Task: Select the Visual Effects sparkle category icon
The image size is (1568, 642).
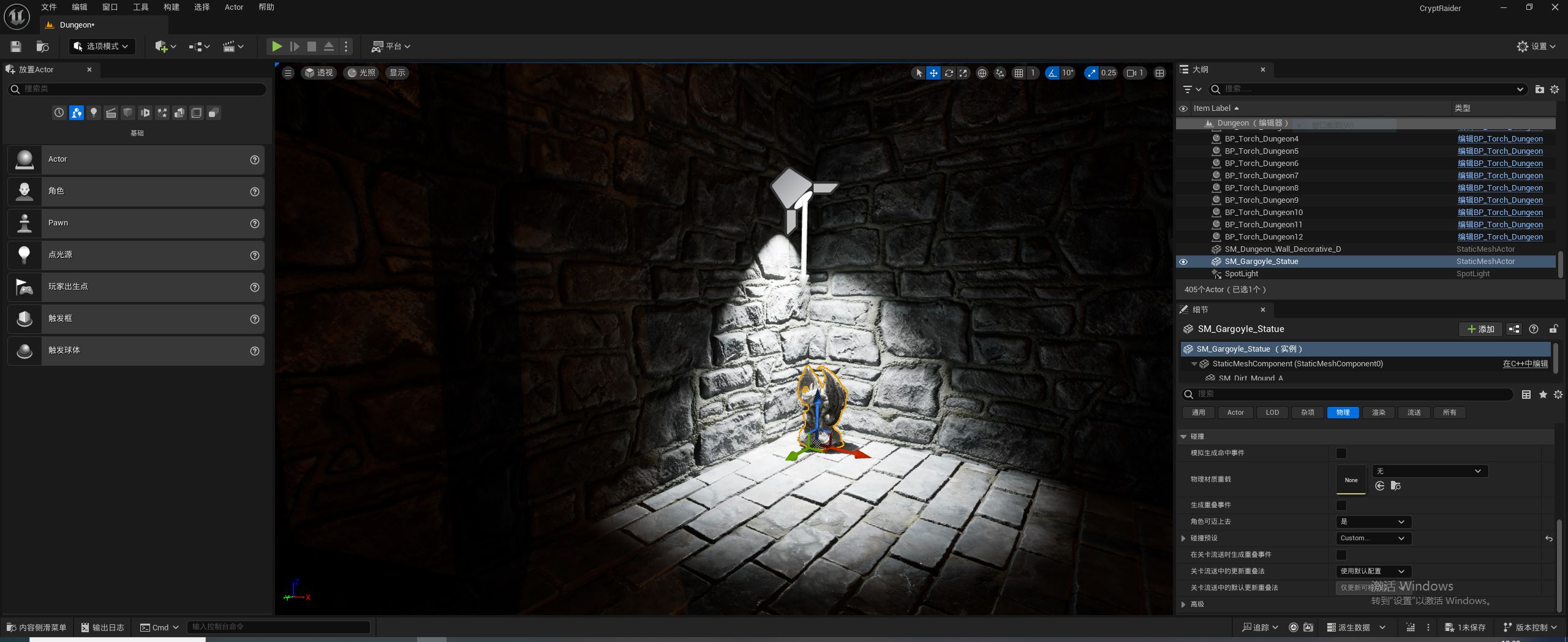Action: [x=162, y=113]
